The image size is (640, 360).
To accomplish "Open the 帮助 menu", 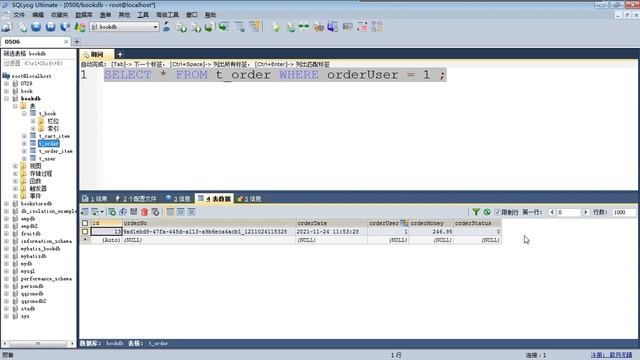I will (x=210, y=15).
